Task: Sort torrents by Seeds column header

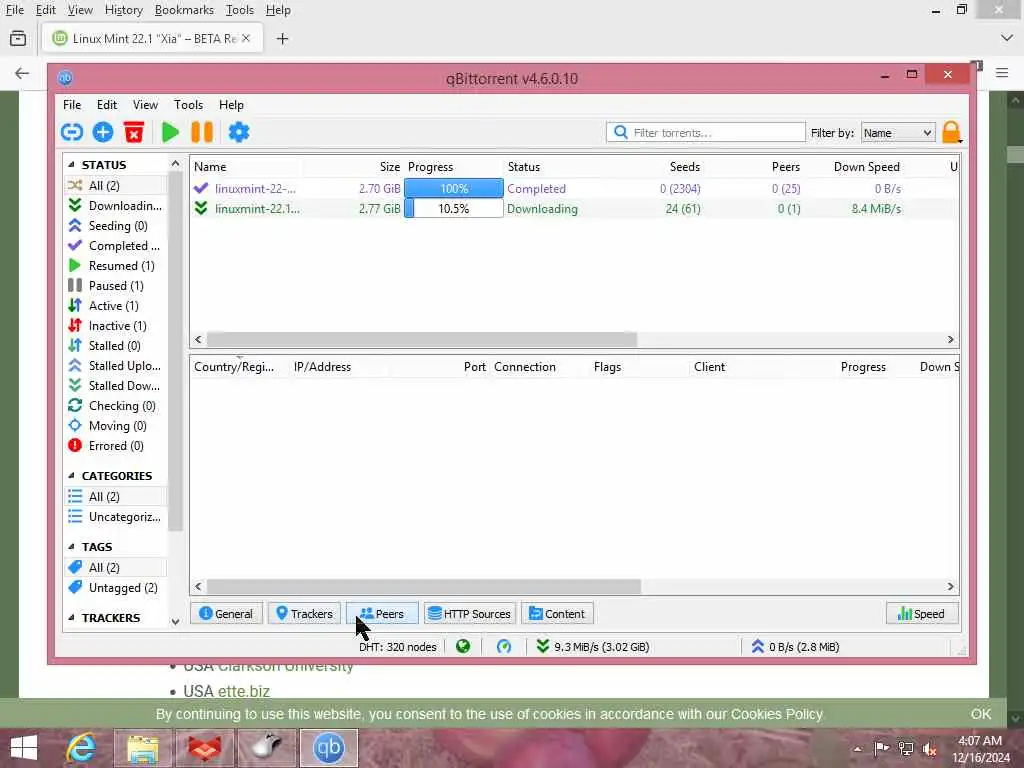Action: (x=684, y=167)
